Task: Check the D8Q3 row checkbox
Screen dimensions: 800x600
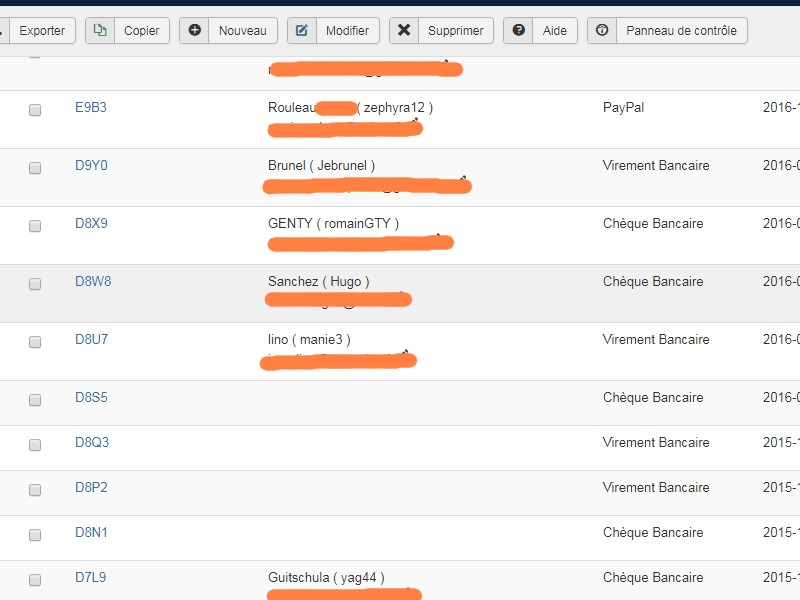Action: [35, 444]
